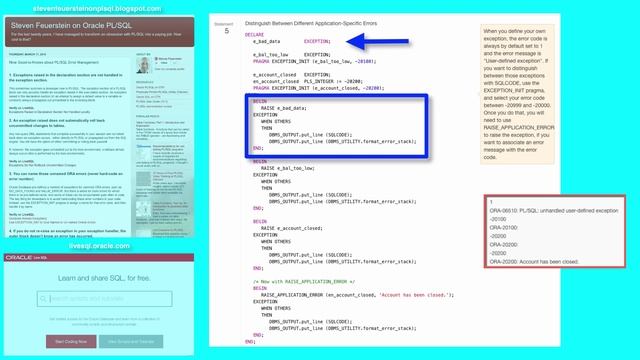The height and width of the screenshot is (360, 640).
Task: Click the en_account_closed PLS_INTEGER line
Action: click(x=308, y=81)
